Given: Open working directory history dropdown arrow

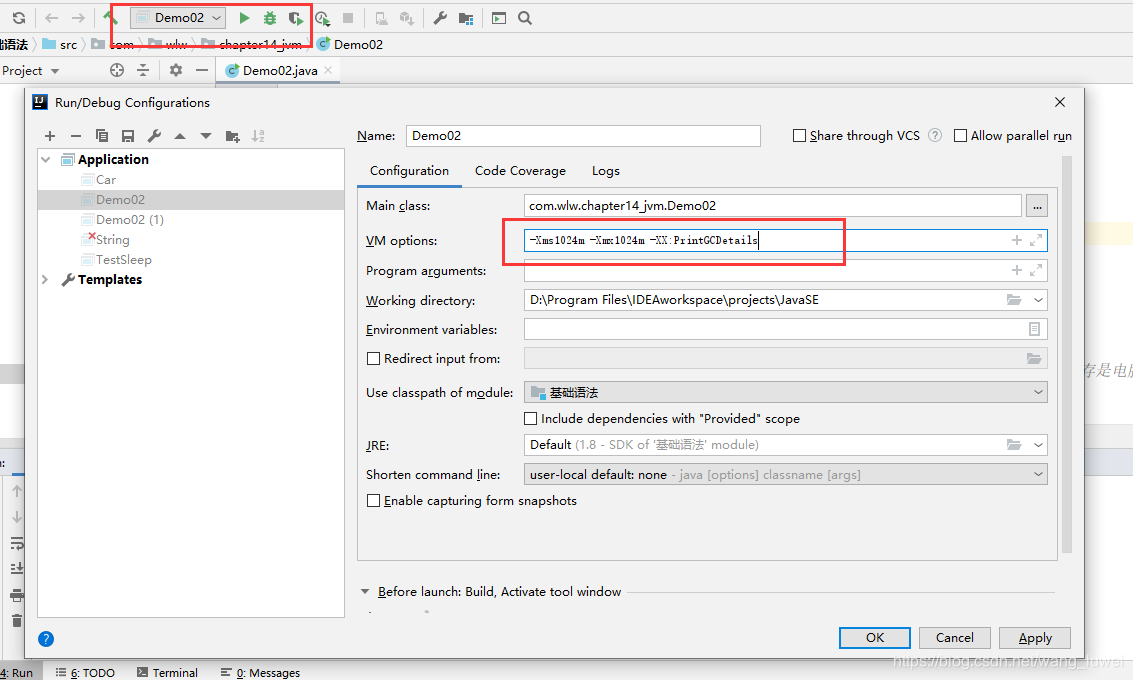Looking at the screenshot, I should pyautogui.click(x=1038, y=300).
